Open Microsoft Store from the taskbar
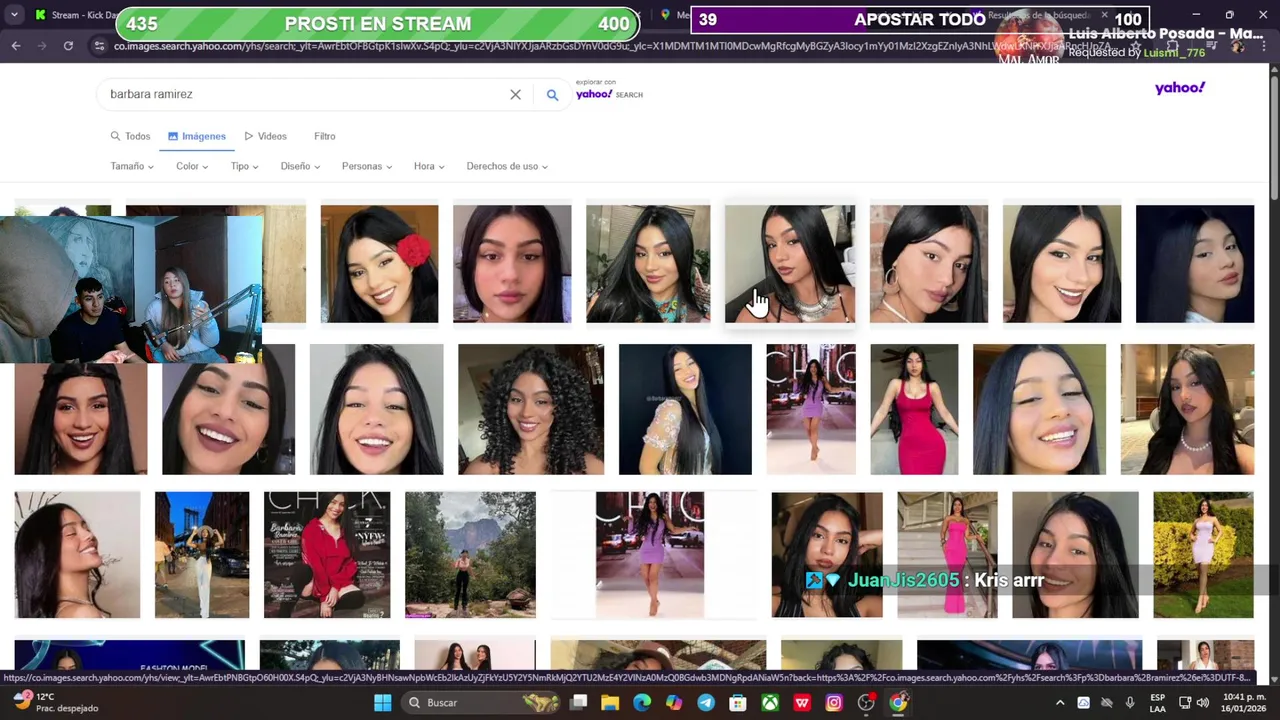Viewport: 1280px width, 720px height. coord(738,703)
